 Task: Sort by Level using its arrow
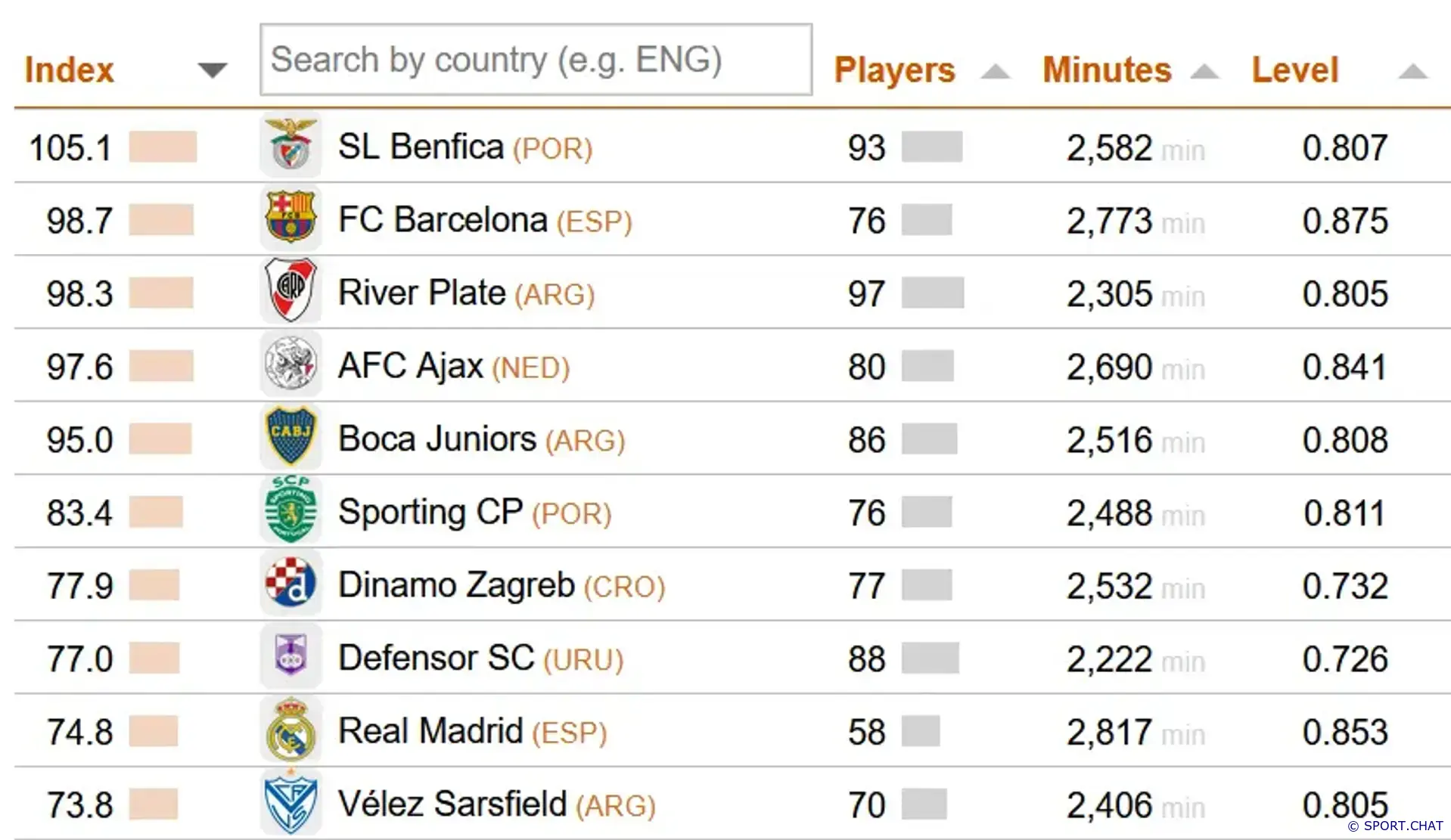pyautogui.click(x=1412, y=72)
